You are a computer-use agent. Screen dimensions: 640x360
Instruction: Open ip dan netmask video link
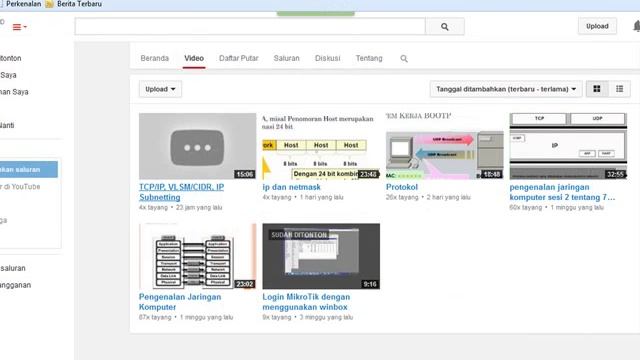(x=291, y=187)
